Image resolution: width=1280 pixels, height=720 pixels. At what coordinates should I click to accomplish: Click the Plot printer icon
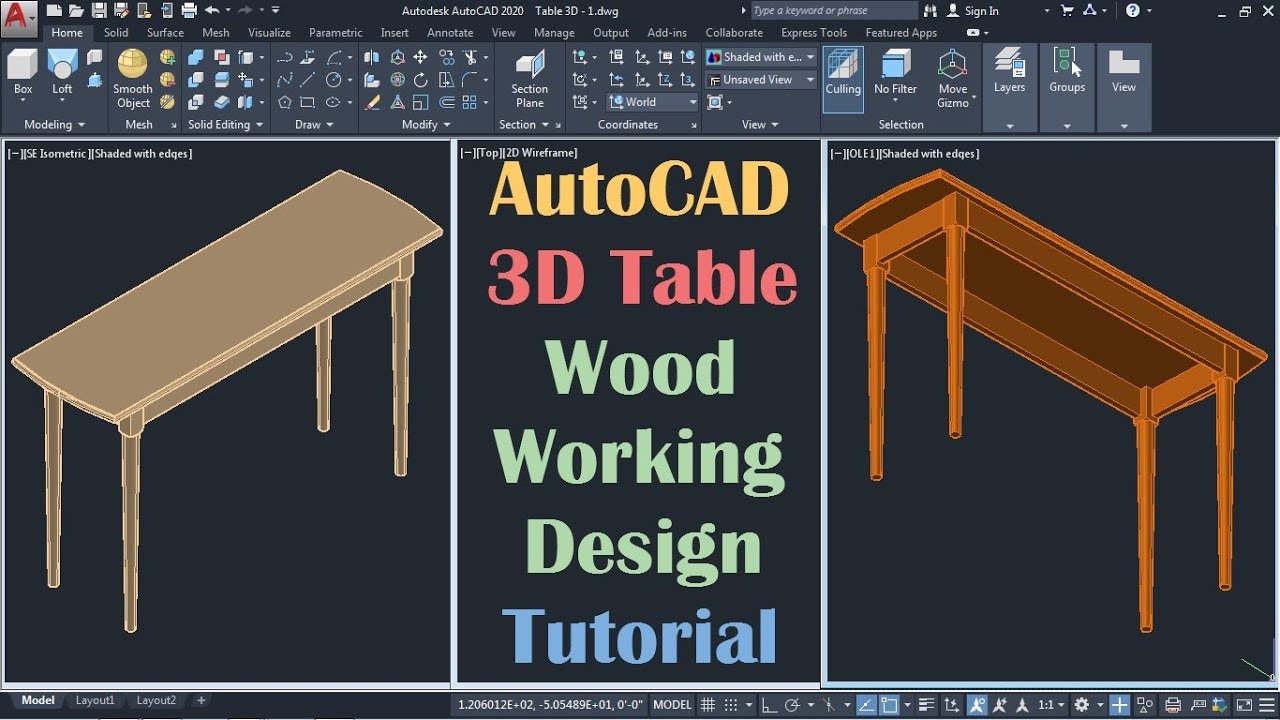(188, 10)
